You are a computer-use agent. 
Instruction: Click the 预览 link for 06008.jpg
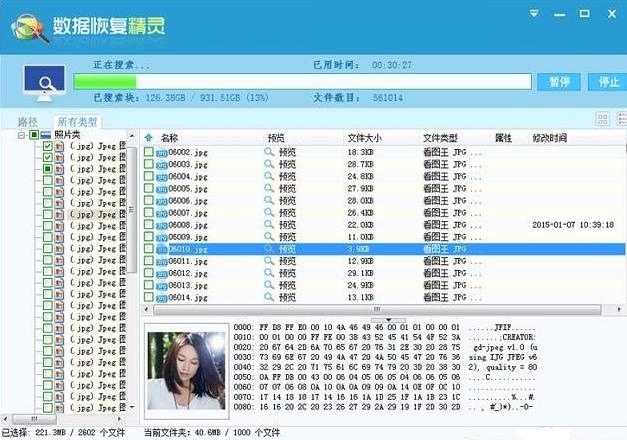tap(287, 225)
